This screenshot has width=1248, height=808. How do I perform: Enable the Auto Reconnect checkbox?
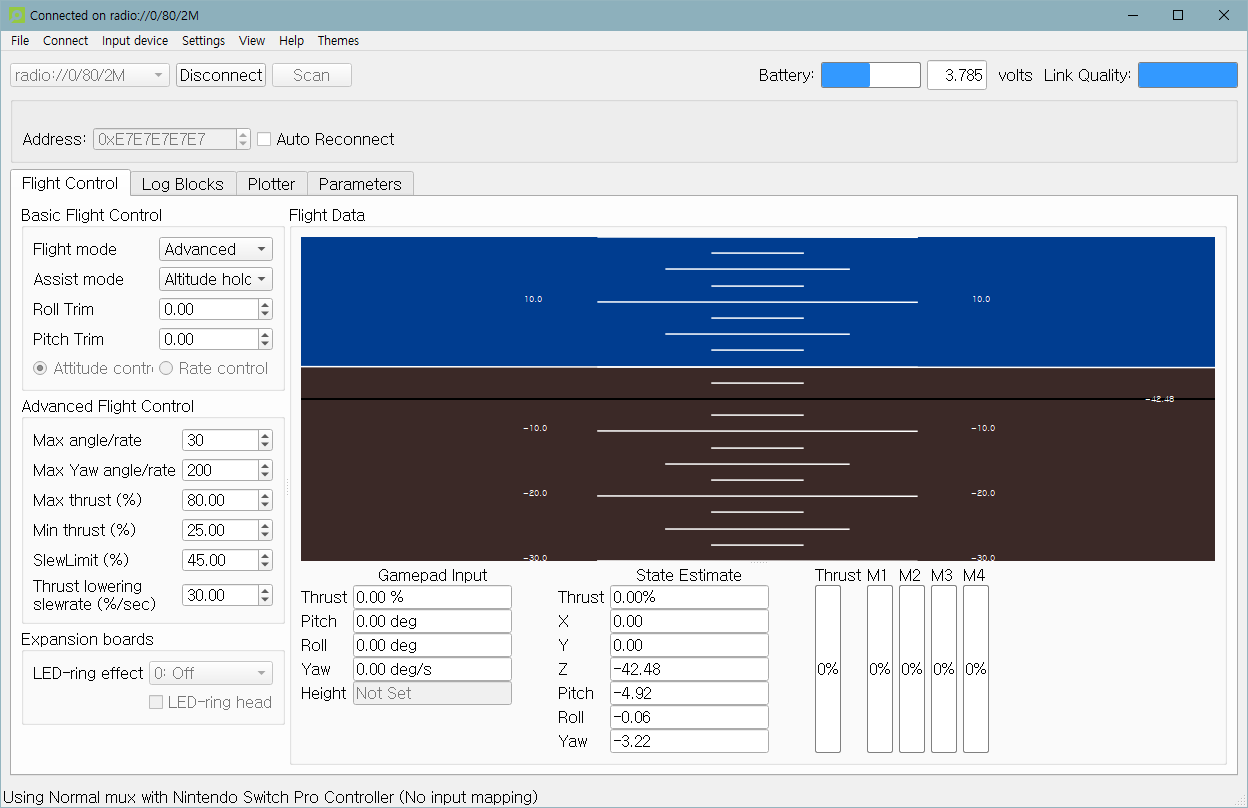[x=264, y=139]
